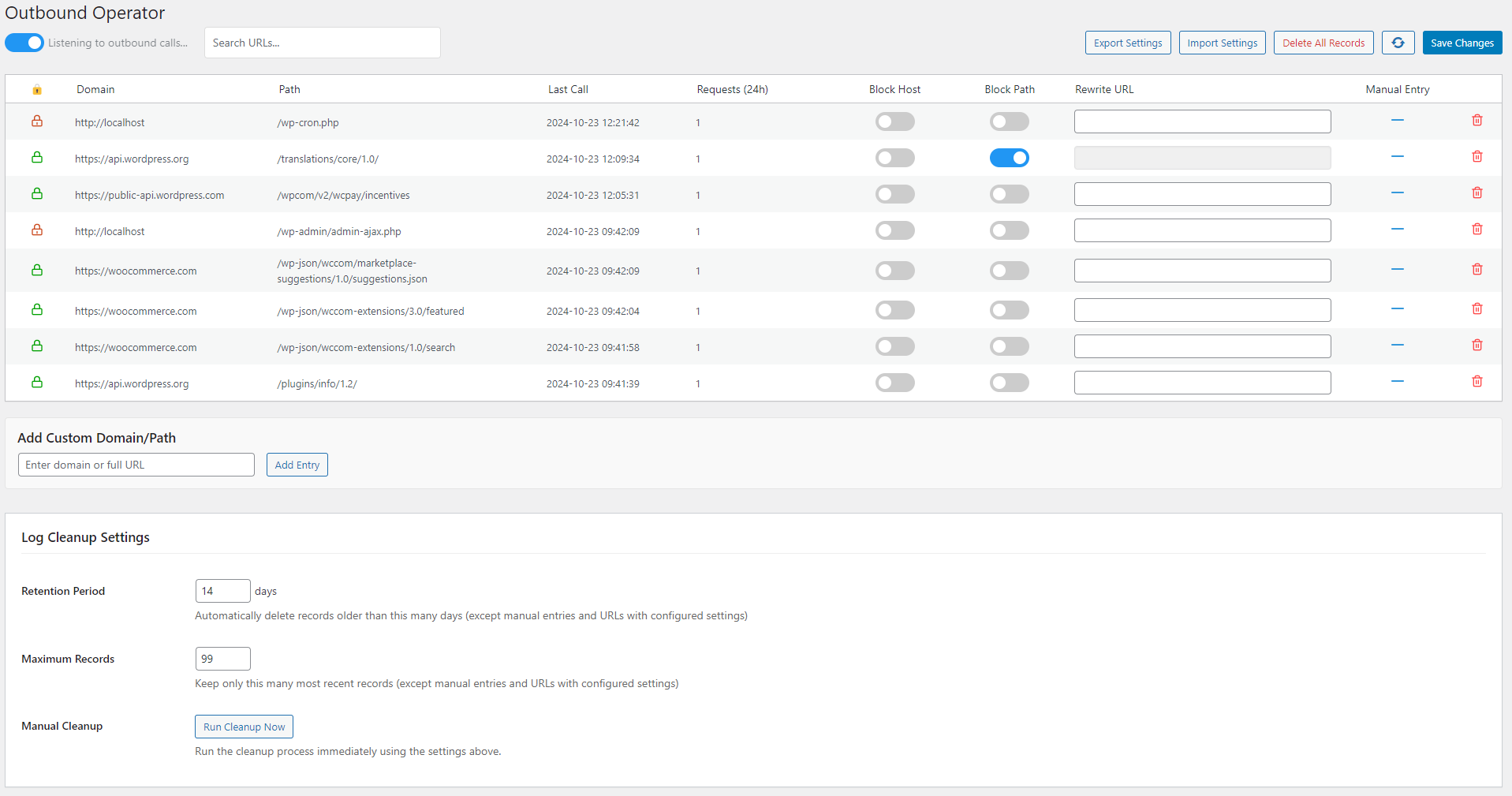Delete the wccom-extensions/1.0/search row
This screenshot has height=796, width=1512.
click(1477, 345)
